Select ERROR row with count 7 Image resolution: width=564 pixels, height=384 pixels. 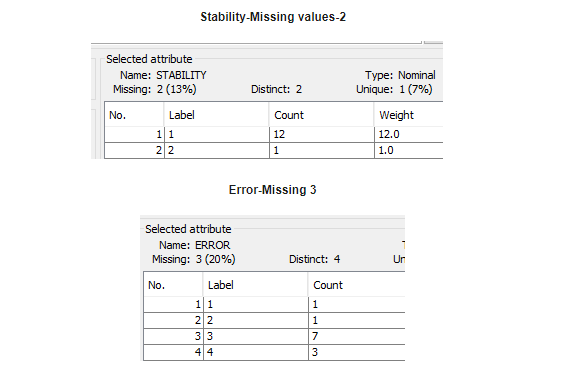click(x=274, y=336)
